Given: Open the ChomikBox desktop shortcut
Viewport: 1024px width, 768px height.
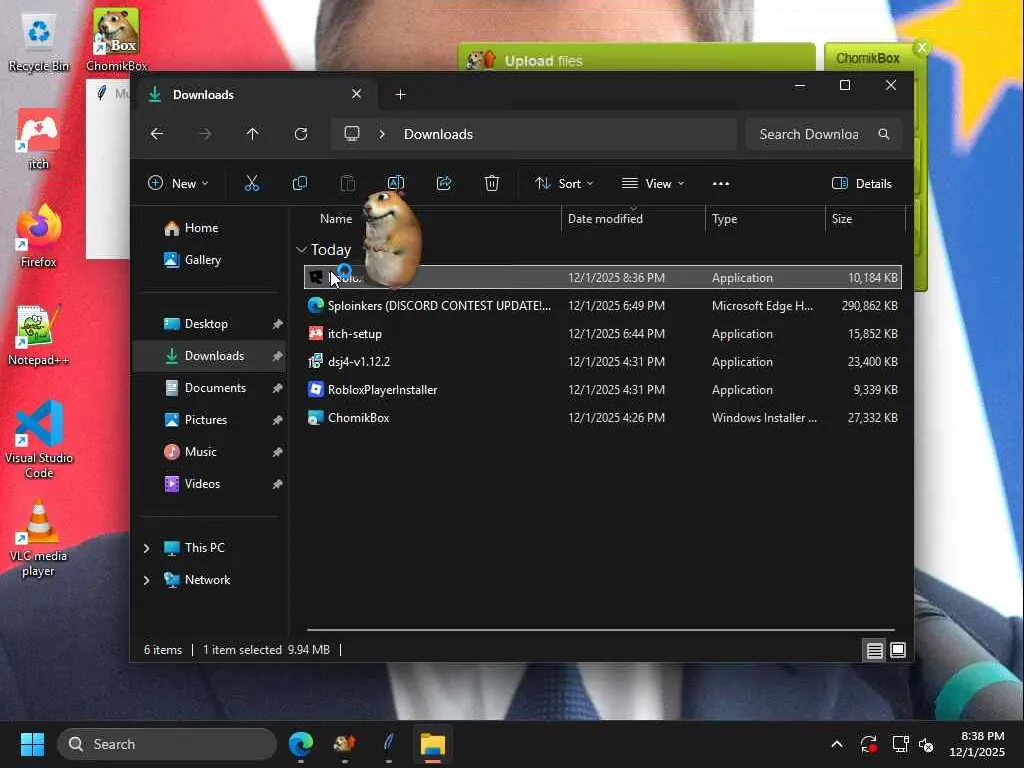Looking at the screenshot, I should tap(116, 40).
